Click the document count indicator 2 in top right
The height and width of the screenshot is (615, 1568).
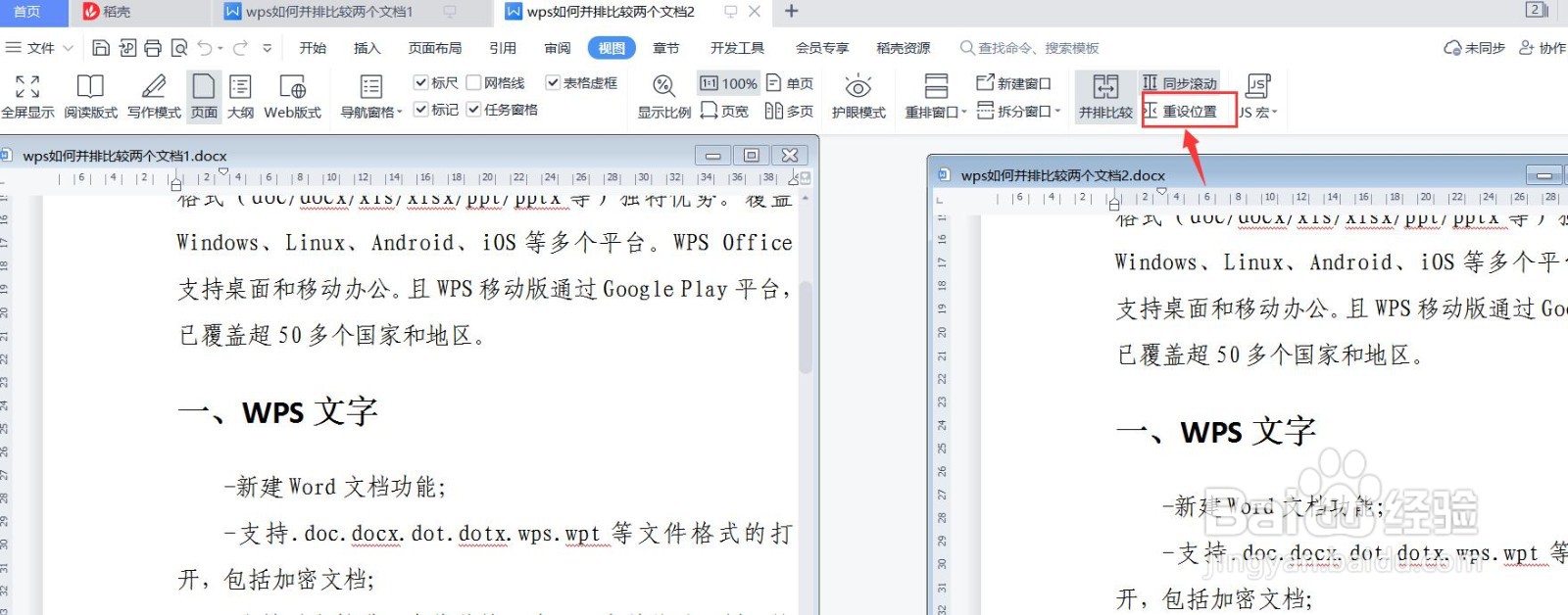pyautogui.click(x=1537, y=10)
